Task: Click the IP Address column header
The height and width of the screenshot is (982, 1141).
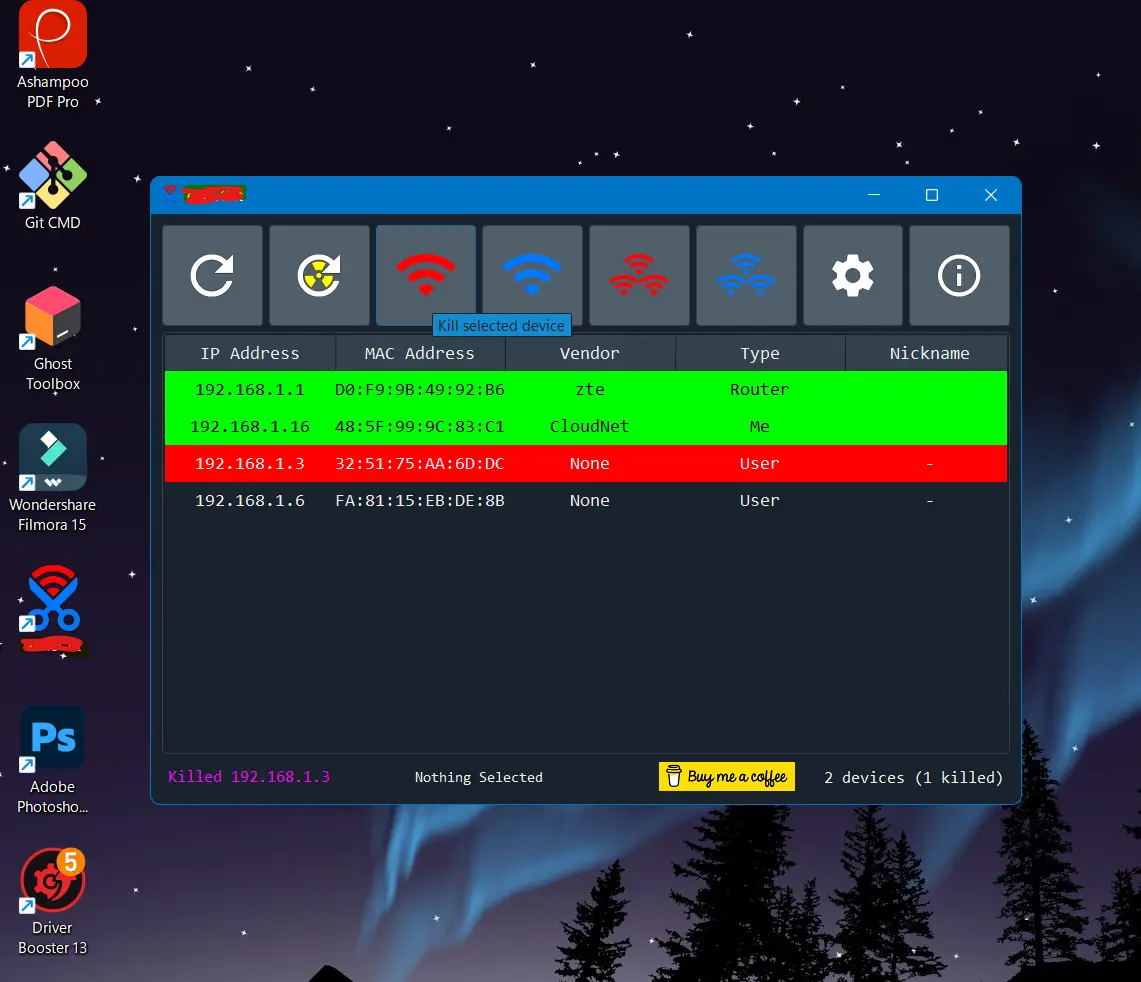Action: coord(250,353)
